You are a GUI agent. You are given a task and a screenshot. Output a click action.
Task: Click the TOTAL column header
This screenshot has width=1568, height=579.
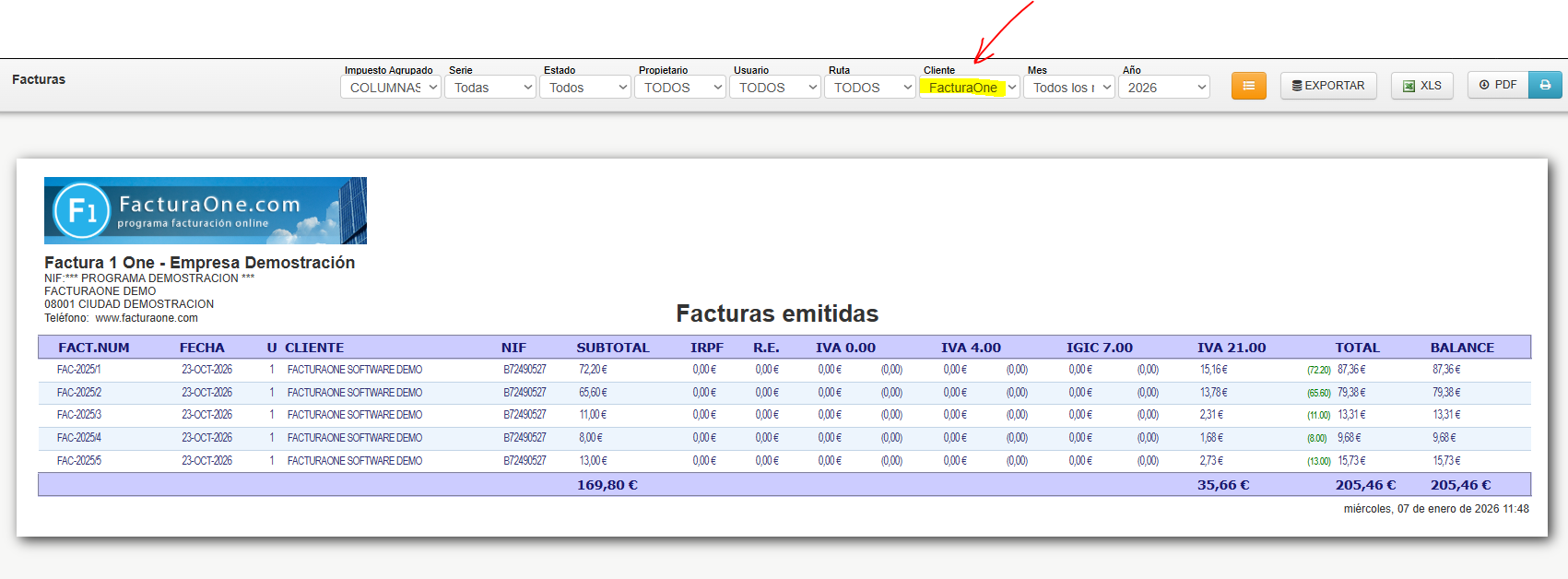tap(1357, 348)
